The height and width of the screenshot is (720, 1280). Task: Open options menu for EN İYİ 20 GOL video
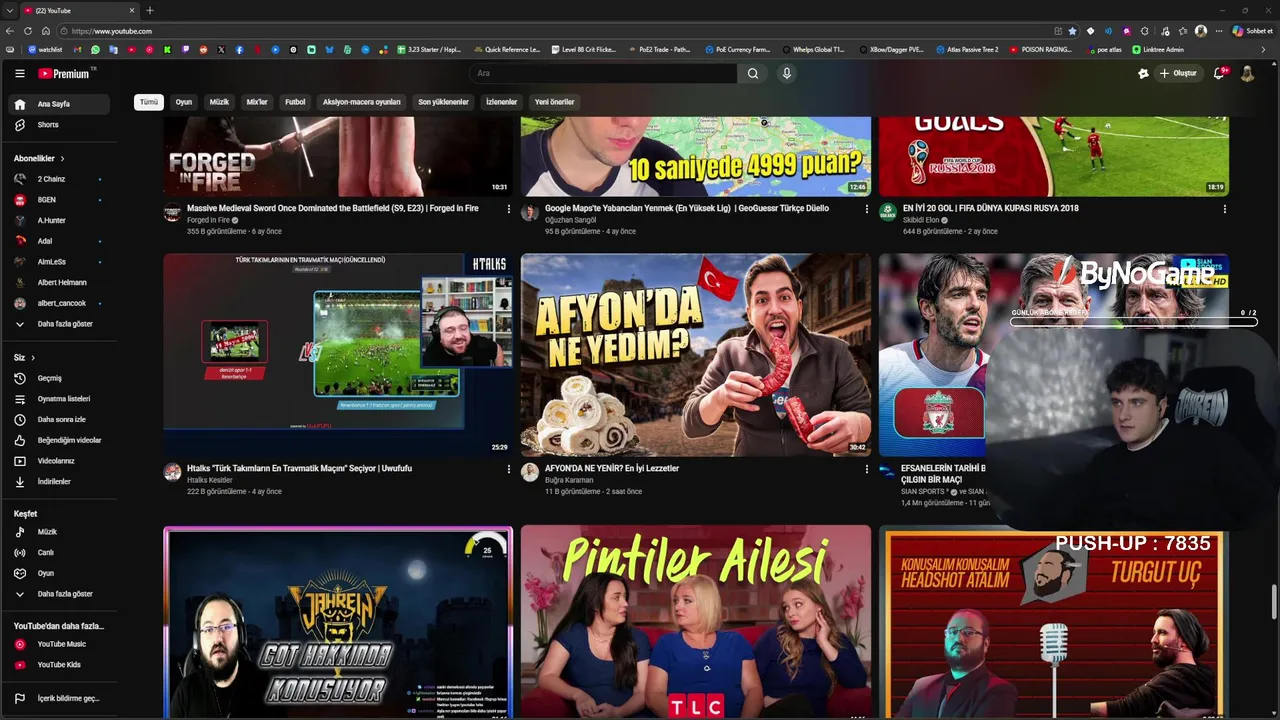(1224, 209)
